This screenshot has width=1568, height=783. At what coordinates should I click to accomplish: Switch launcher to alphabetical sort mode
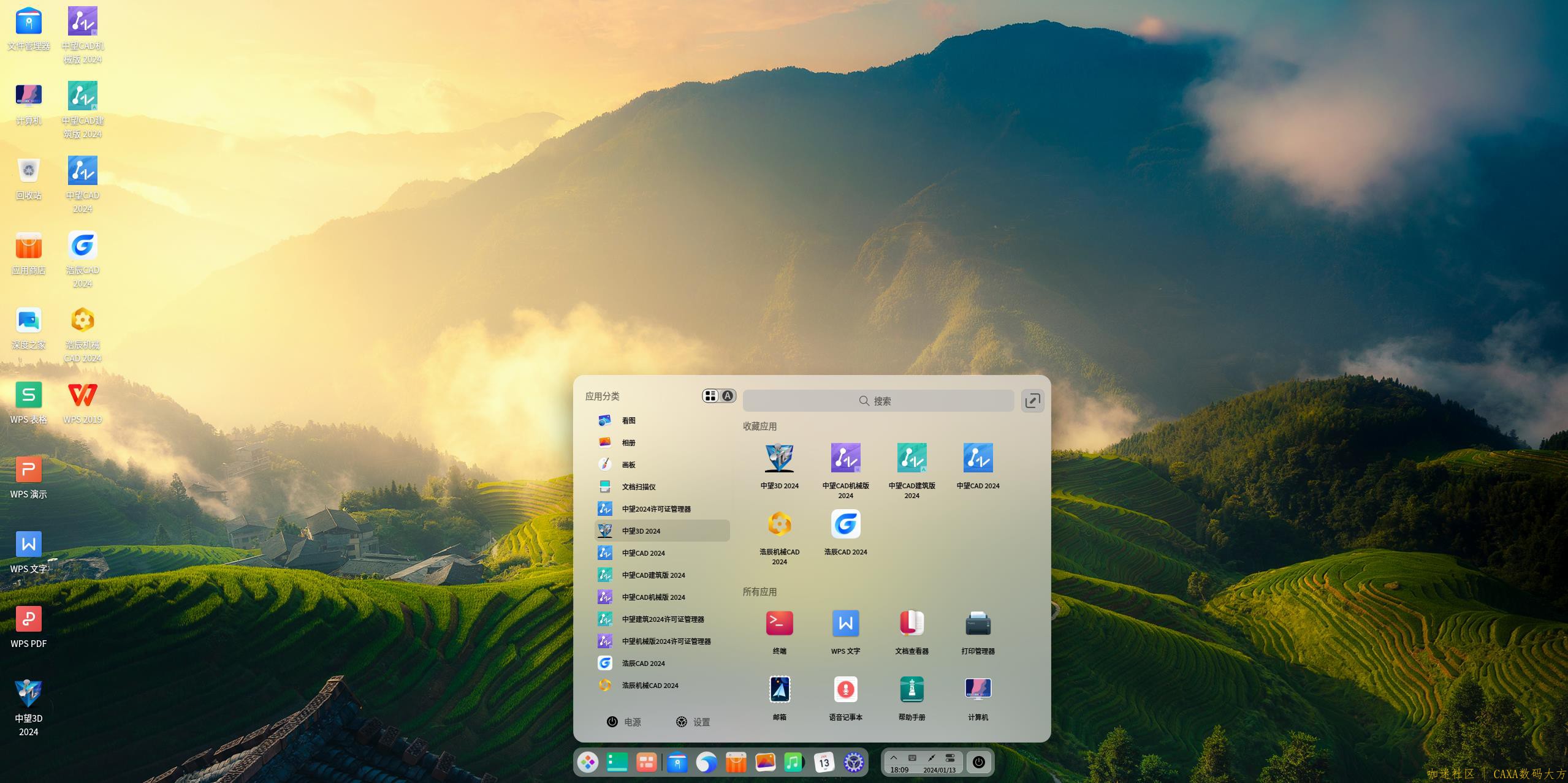(x=728, y=396)
